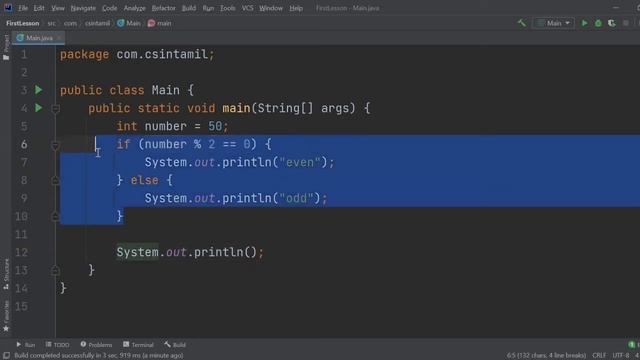This screenshot has width=640, height=360.
Task: Open the Run menu
Action: click(208, 8)
